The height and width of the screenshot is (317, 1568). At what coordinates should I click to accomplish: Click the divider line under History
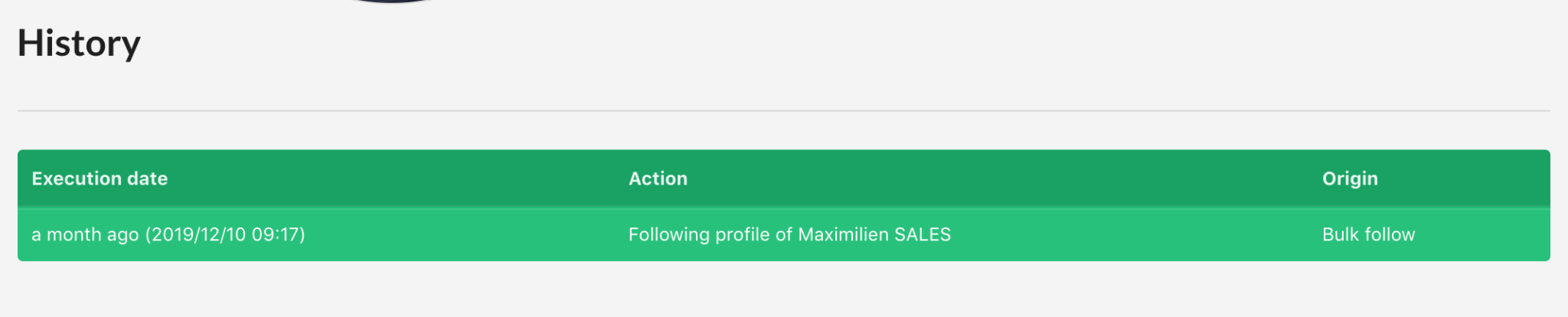coord(784,111)
